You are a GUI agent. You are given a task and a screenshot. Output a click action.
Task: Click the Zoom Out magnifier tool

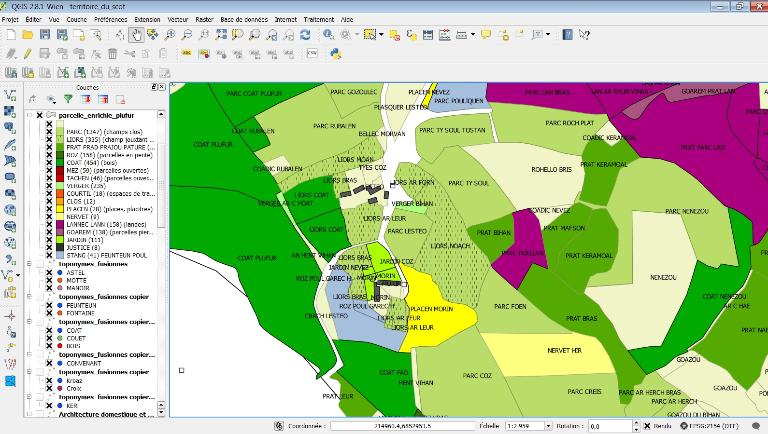(187, 34)
